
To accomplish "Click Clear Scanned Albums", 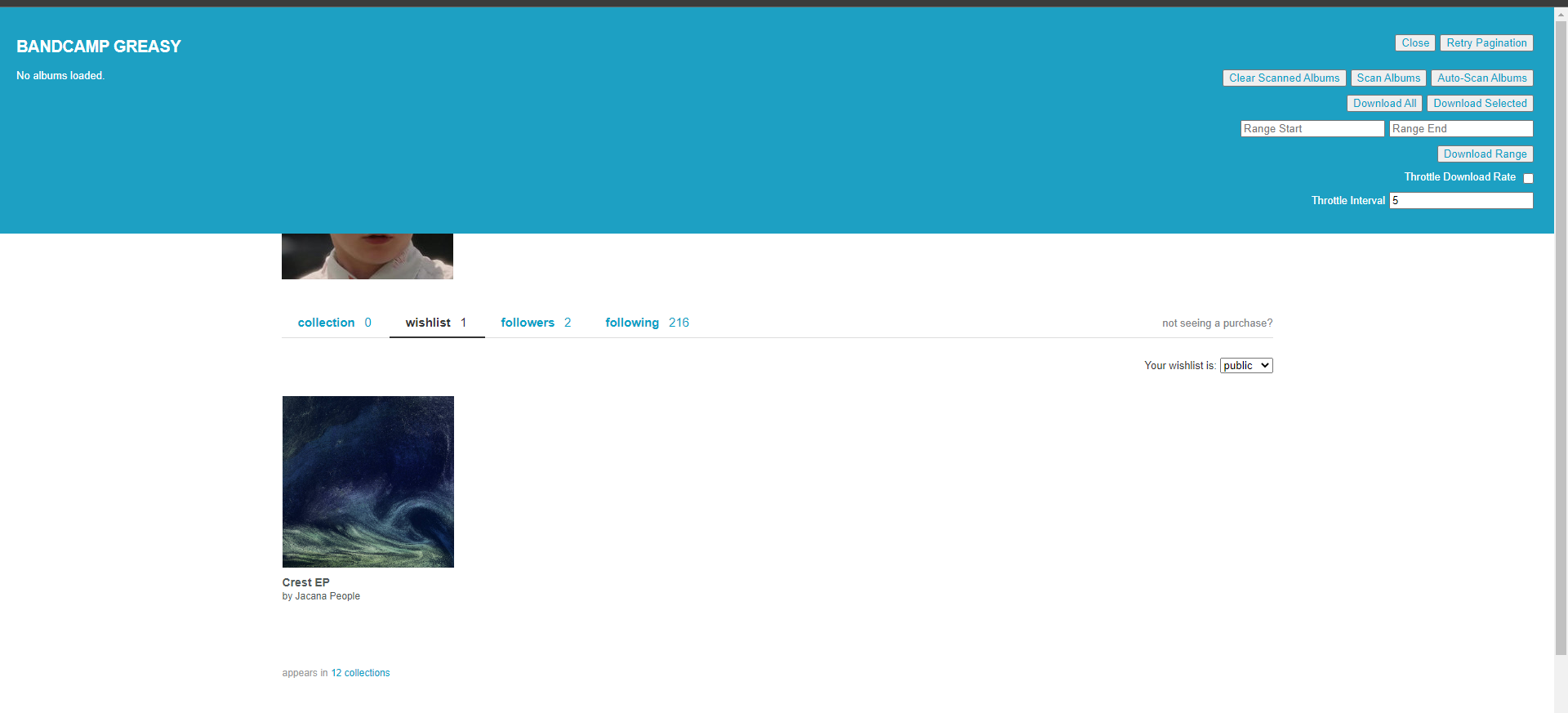I will pos(1284,78).
